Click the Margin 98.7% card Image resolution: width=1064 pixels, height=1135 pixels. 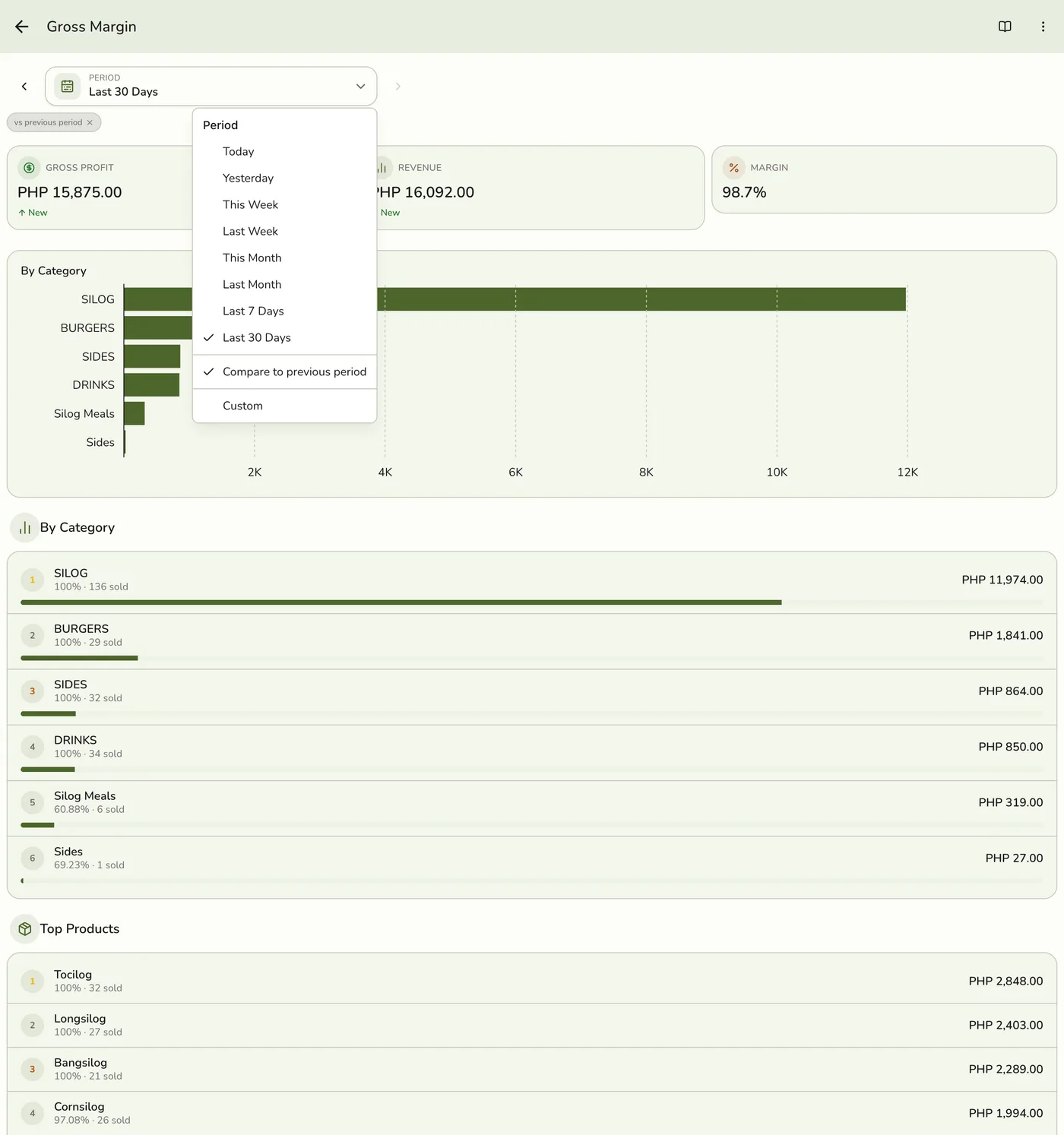tap(884, 180)
